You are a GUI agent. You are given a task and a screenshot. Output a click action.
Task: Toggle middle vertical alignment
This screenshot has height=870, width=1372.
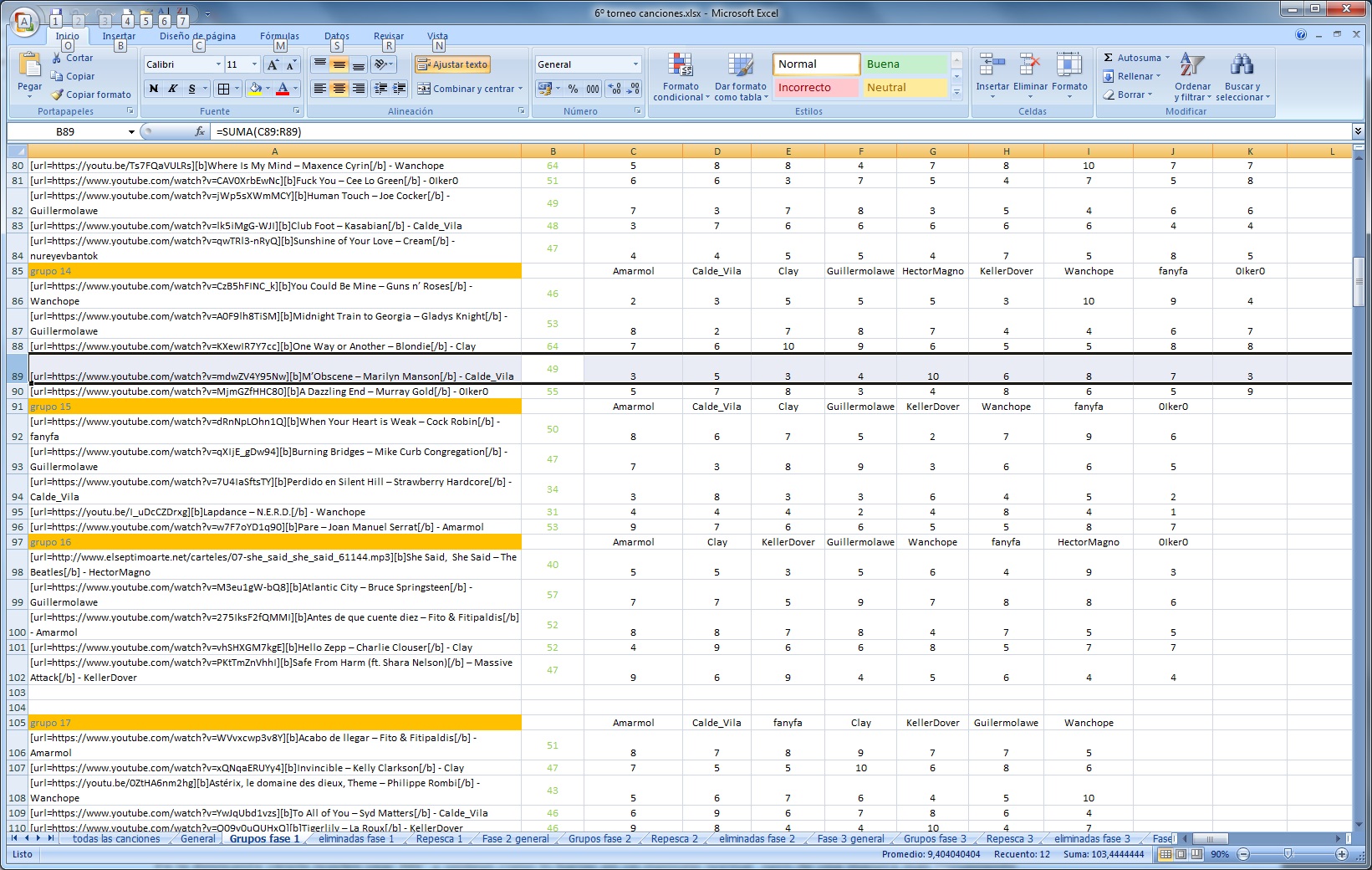point(339,64)
